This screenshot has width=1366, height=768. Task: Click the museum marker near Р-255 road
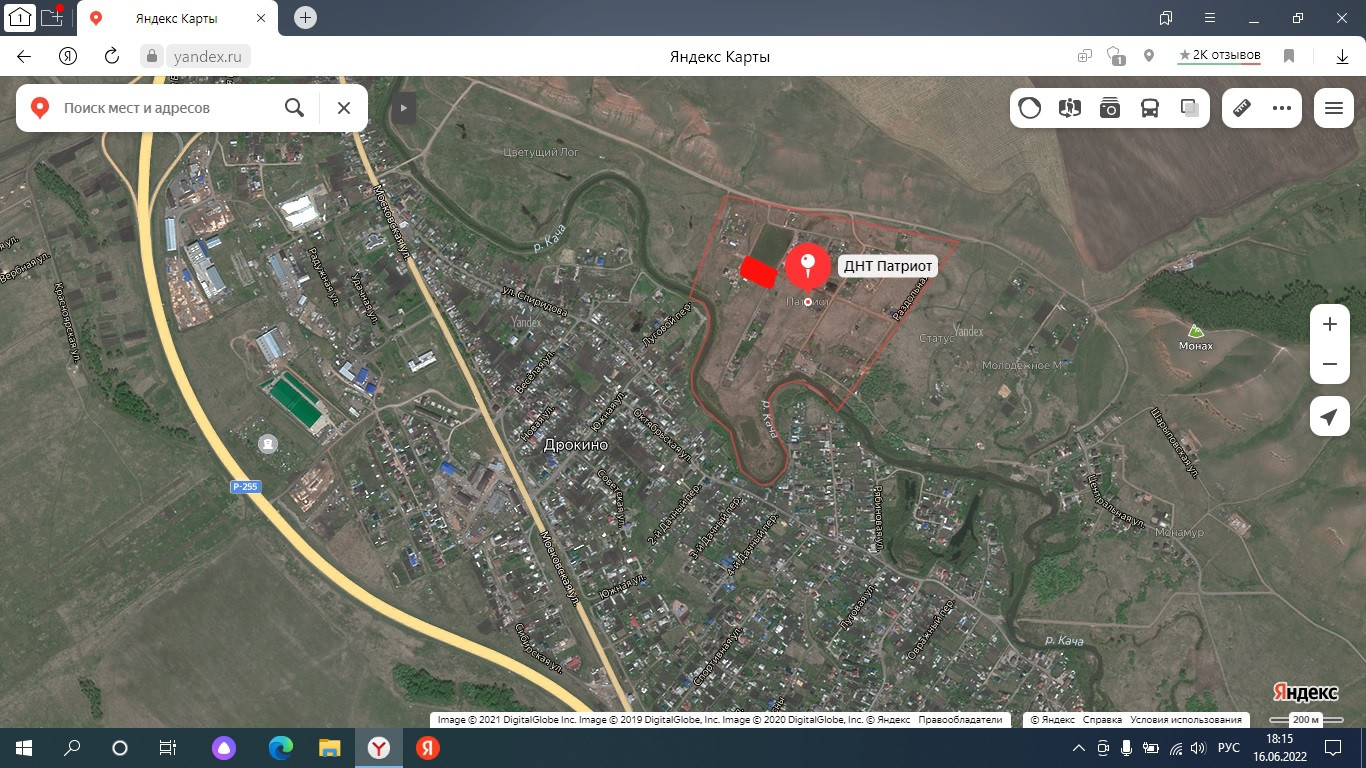point(268,443)
